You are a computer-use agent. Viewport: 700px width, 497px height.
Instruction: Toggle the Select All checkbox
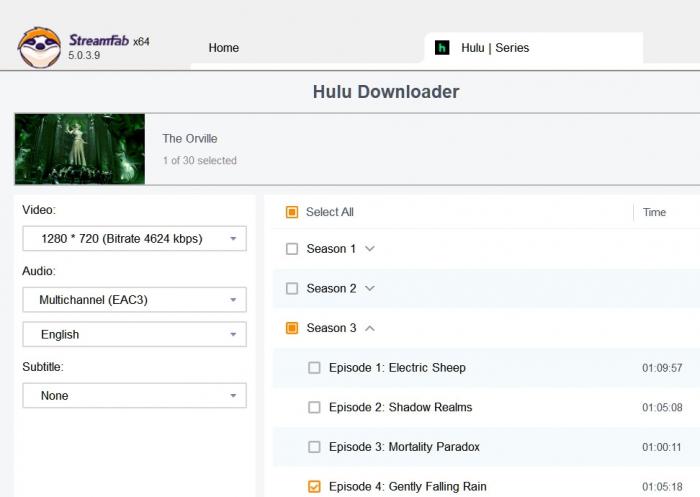click(292, 212)
